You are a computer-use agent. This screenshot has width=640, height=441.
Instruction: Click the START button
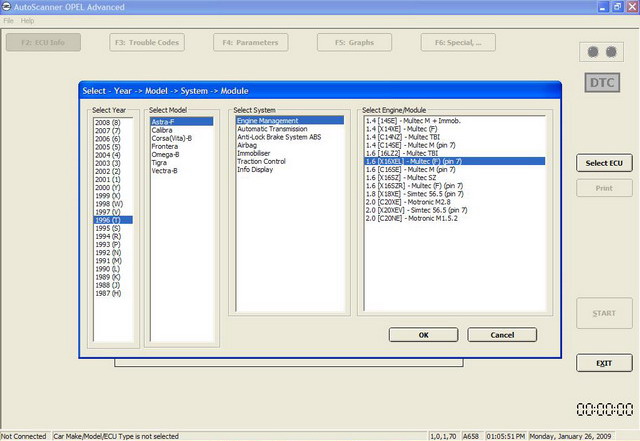604,313
